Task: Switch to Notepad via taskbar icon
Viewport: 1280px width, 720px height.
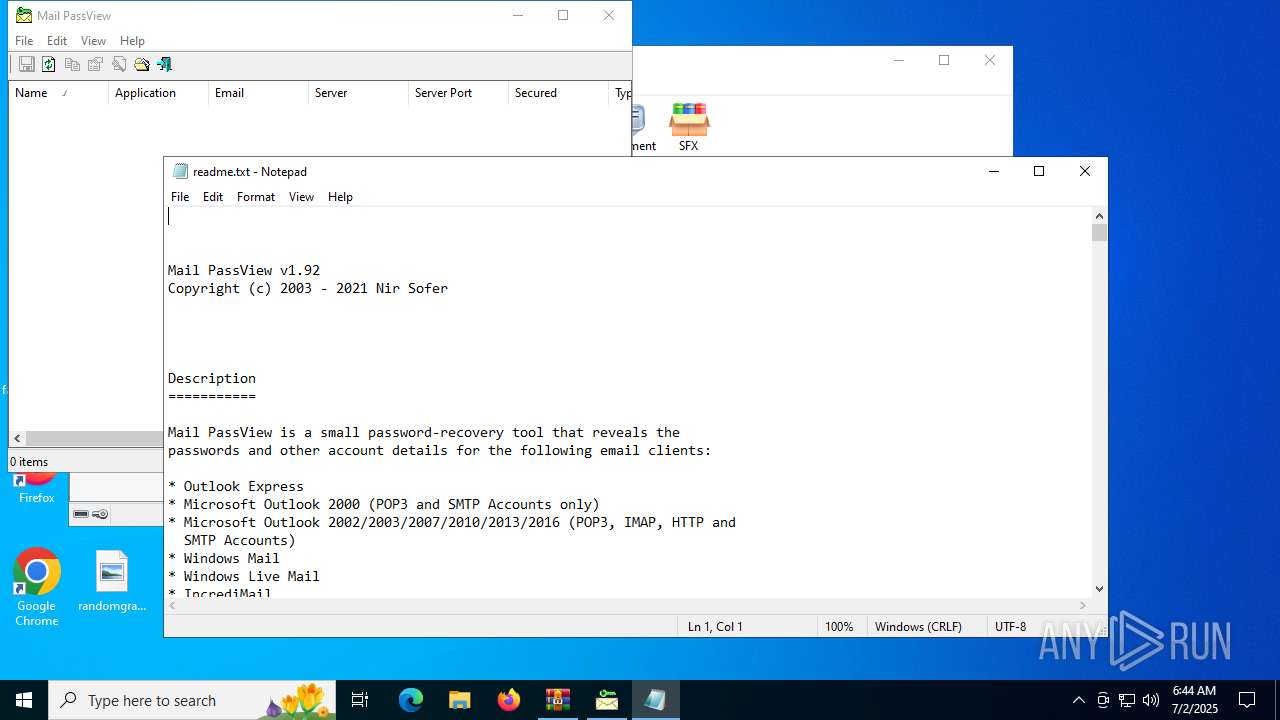Action: click(x=656, y=700)
